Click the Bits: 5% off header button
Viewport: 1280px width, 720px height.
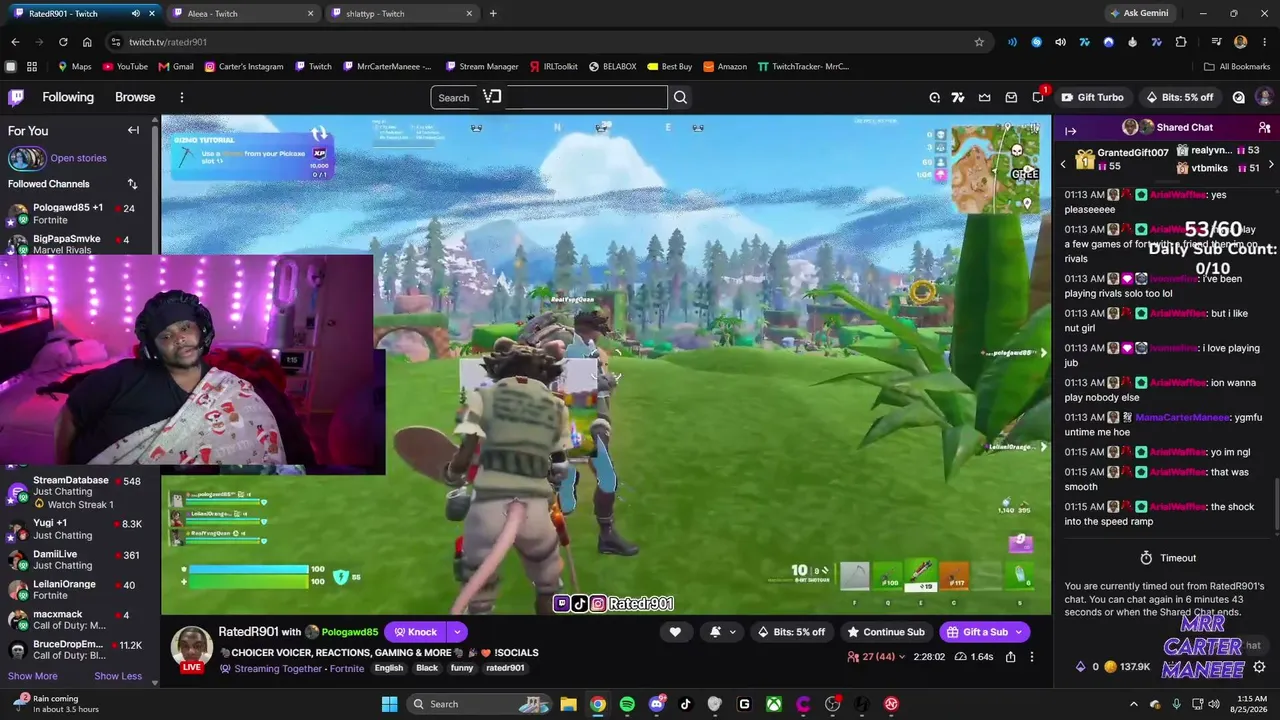(1180, 97)
